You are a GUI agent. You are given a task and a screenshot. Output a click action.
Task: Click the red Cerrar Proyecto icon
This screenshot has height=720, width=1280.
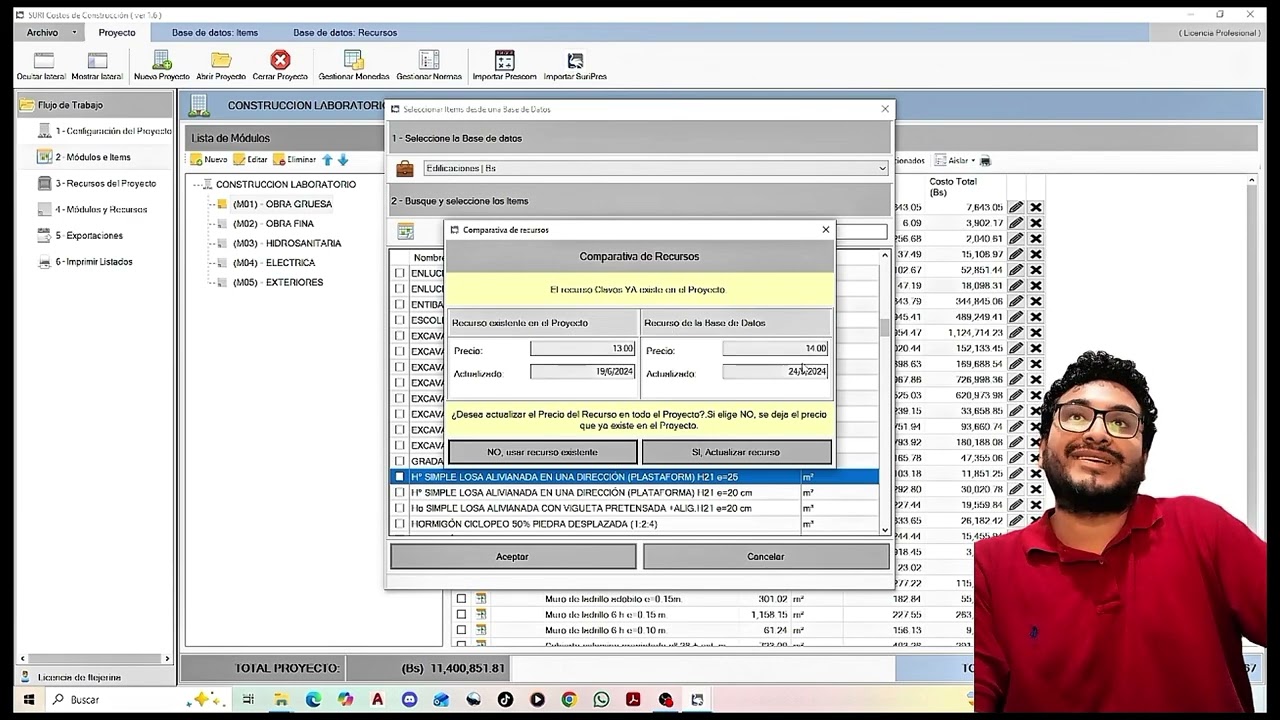(x=280, y=61)
